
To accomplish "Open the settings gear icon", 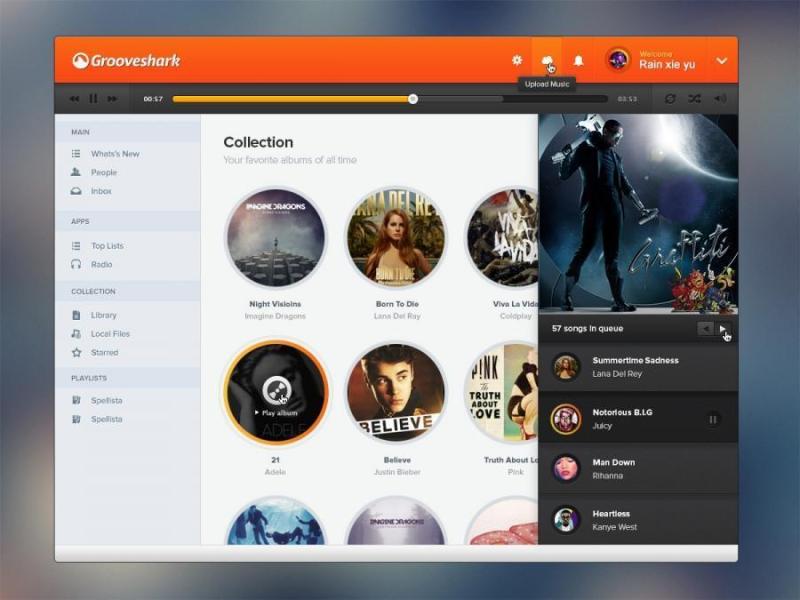I will tap(517, 61).
